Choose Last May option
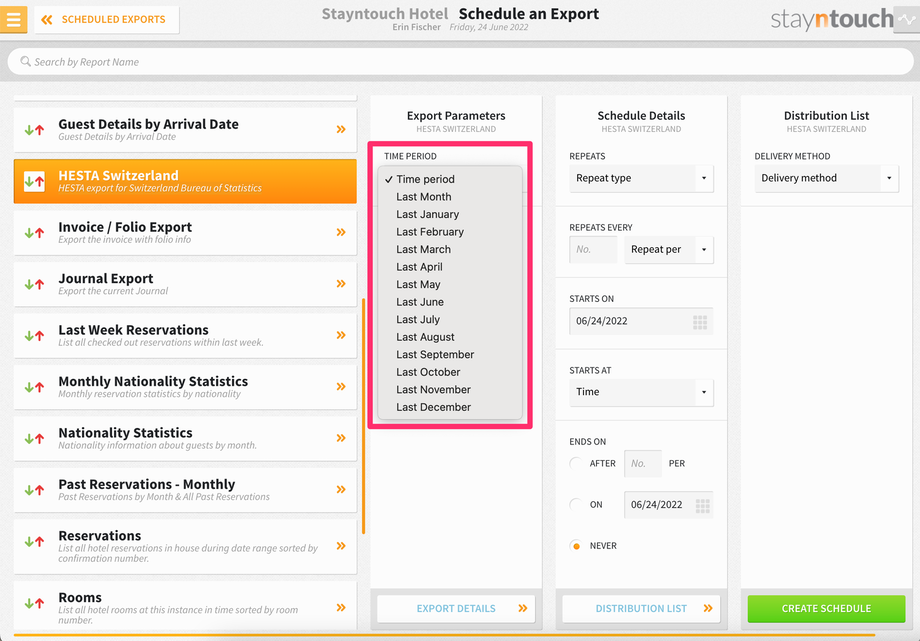 [449, 285]
